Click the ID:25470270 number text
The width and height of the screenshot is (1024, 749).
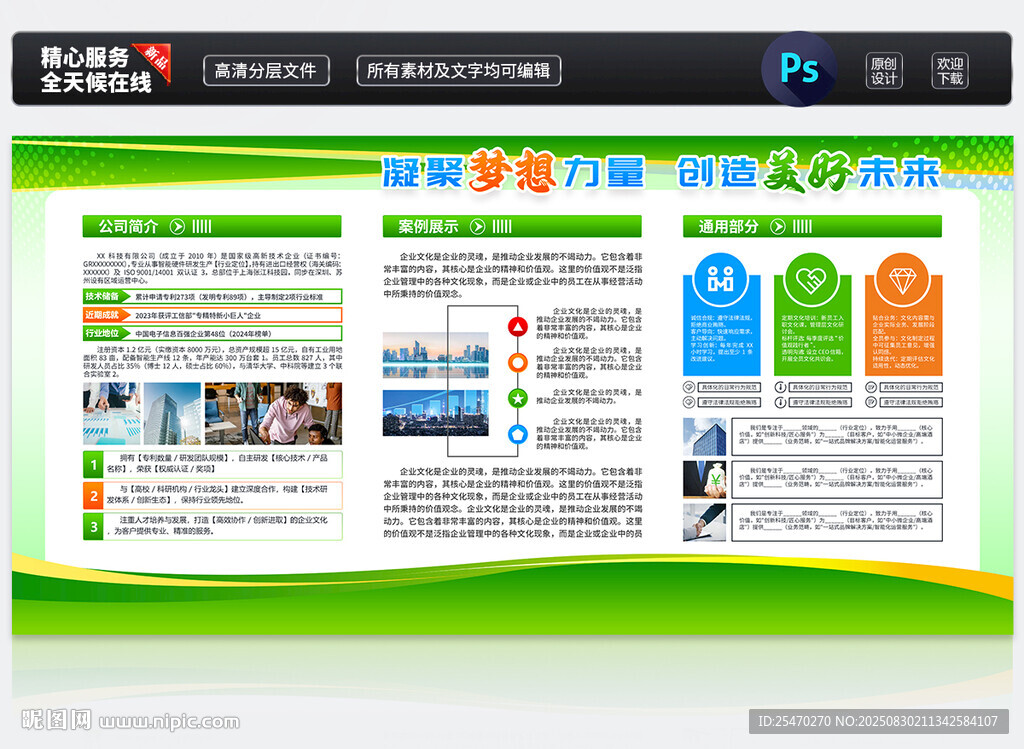click(794, 722)
